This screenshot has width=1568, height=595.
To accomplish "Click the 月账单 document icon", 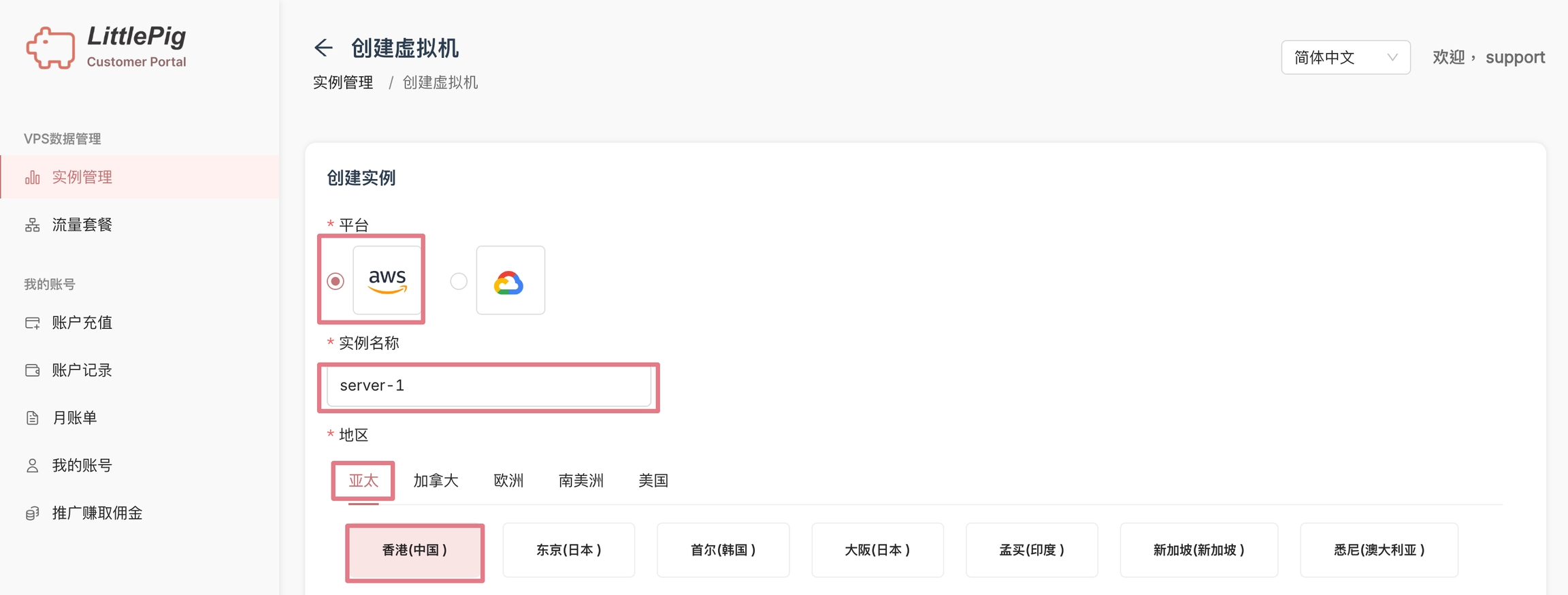I will tap(33, 418).
